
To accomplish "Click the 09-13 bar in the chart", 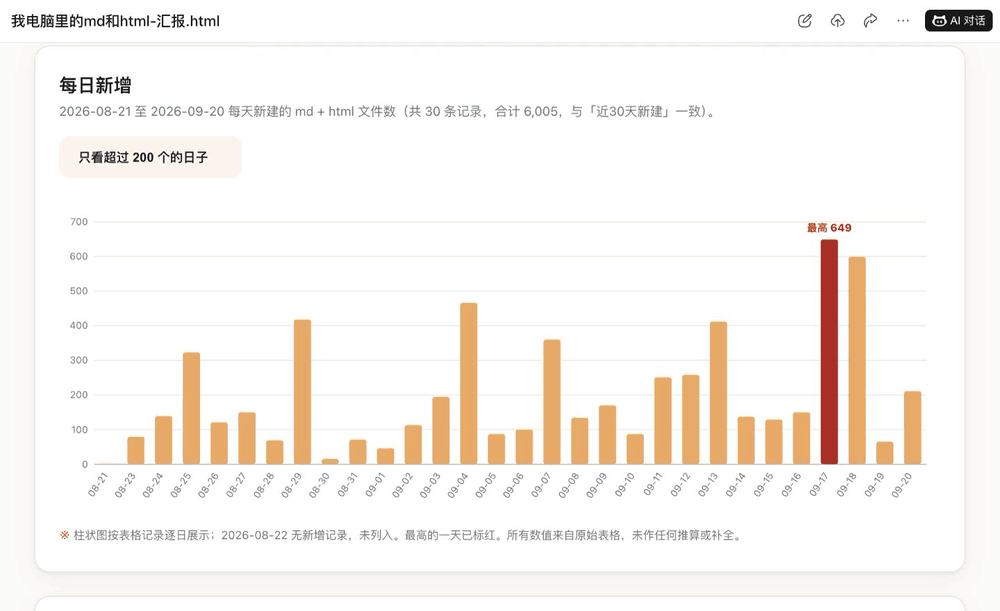I will pyautogui.click(x=718, y=393).
